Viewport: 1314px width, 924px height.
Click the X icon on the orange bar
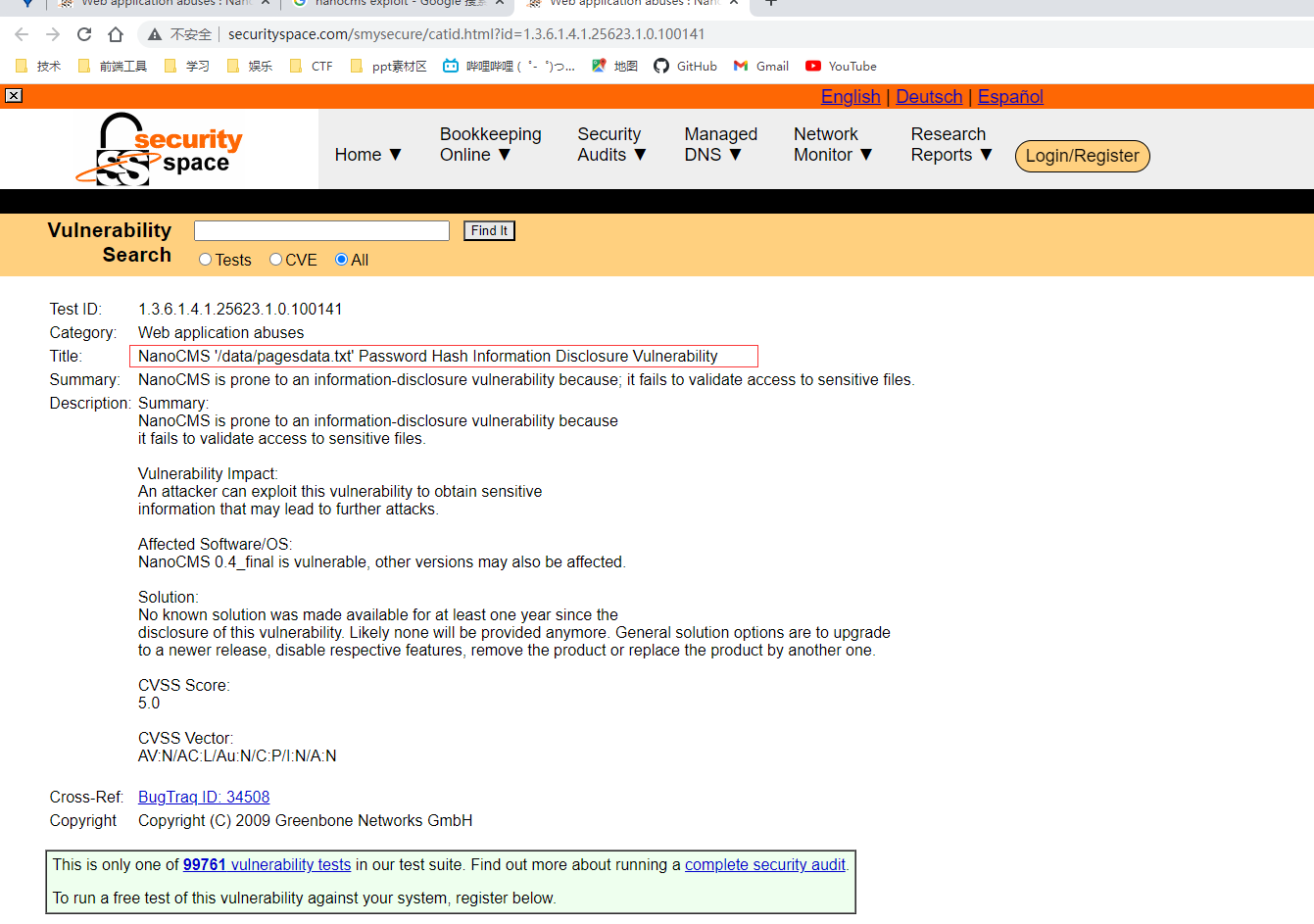tap(14, 95)
